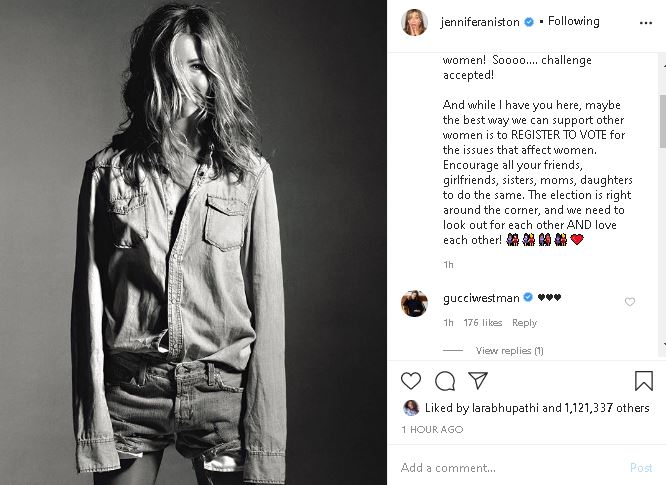Screen dimensions: 666x485
Task: View the 176 likes on the comment
Action: [483, 323]
